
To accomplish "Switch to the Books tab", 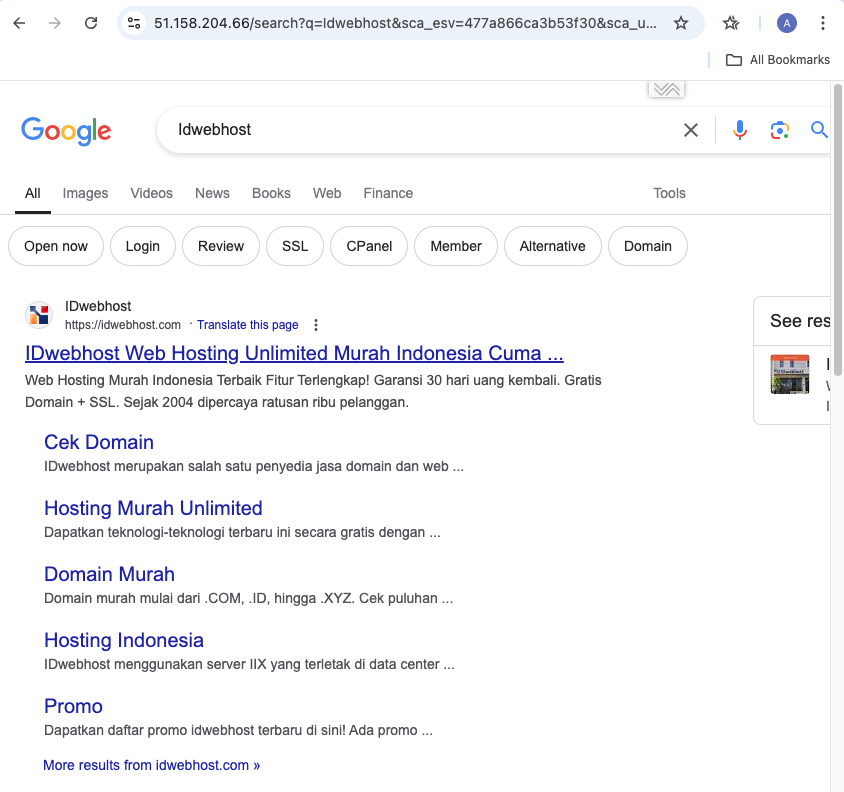I will coord(271,193).
